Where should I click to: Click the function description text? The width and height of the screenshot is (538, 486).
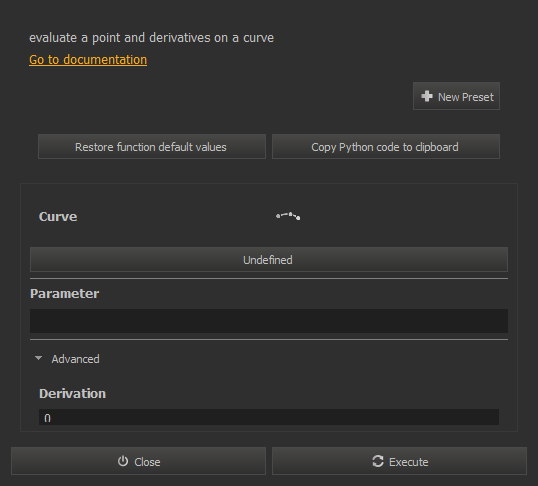coord(151,38)
